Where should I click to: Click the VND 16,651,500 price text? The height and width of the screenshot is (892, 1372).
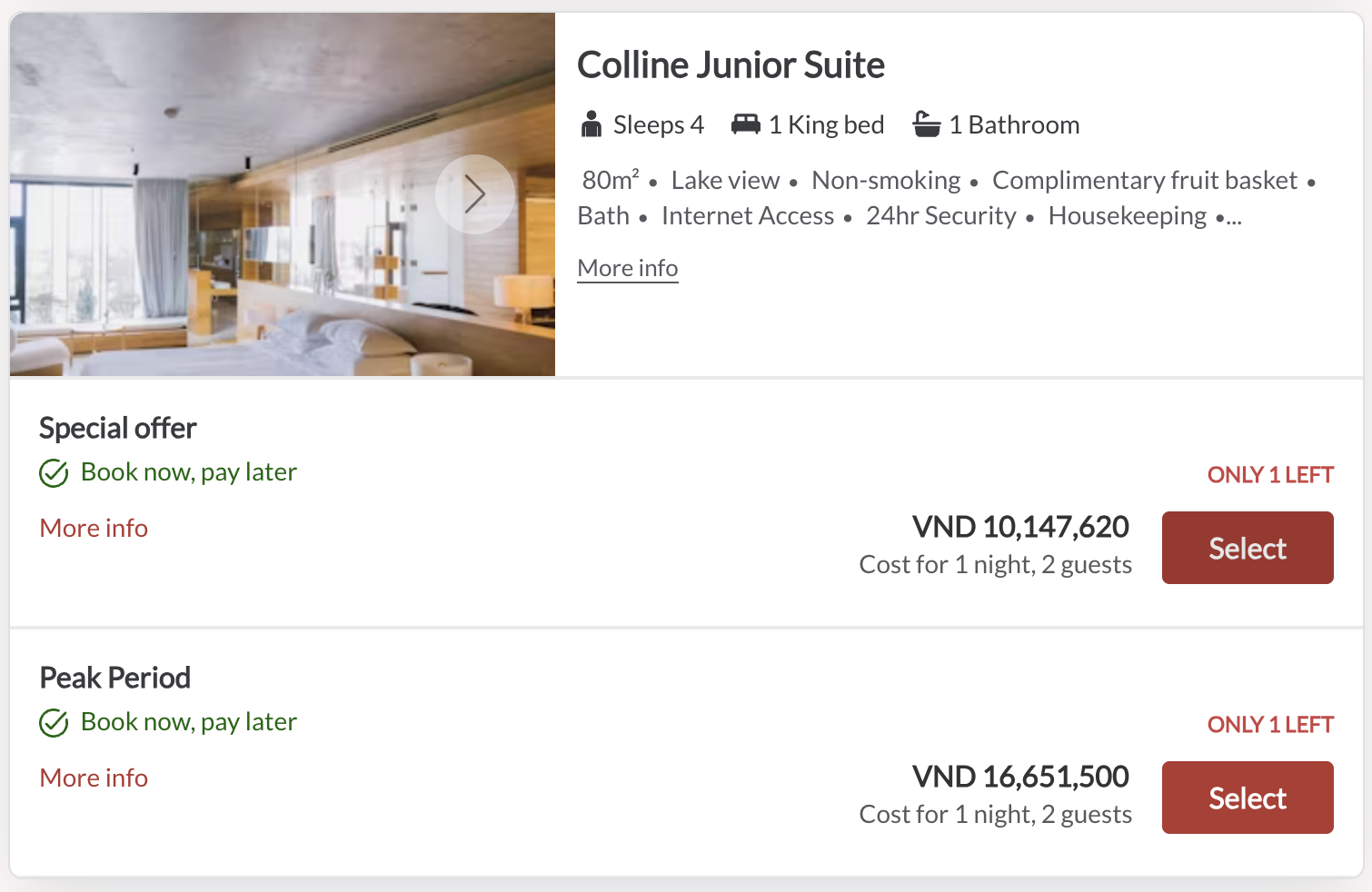pyautogui.click(x=1020, y=777)
